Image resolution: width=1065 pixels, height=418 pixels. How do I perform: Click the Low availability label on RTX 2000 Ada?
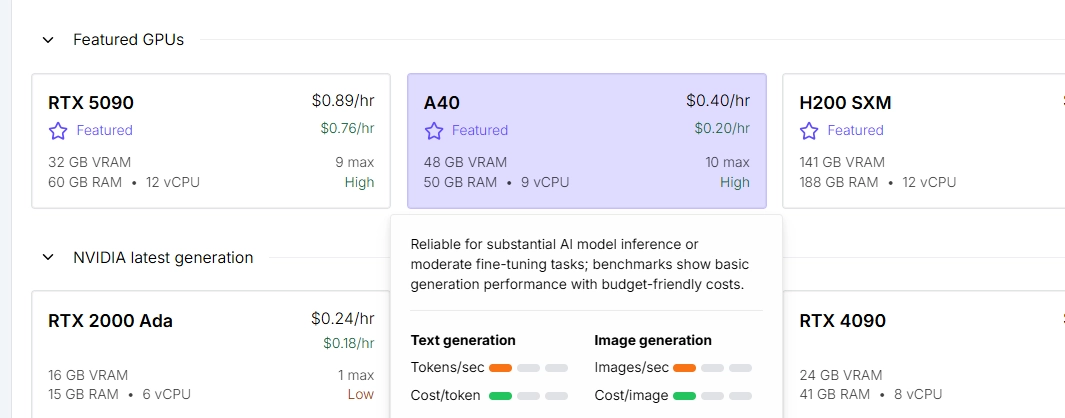[x=361, y=394]
